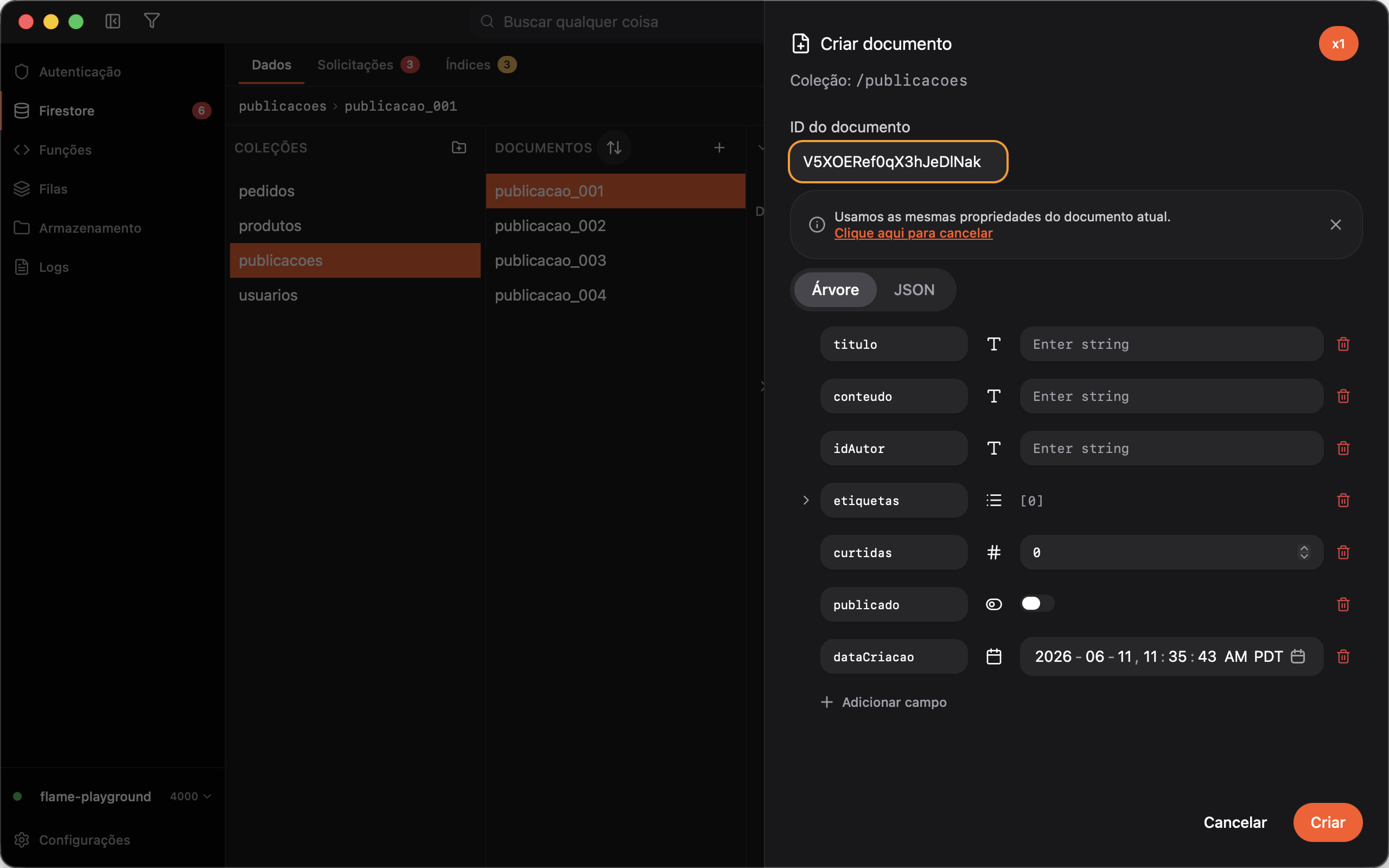The image size is (1389, 868).
Task: Click the add collection folder icon
Action: 458,148
